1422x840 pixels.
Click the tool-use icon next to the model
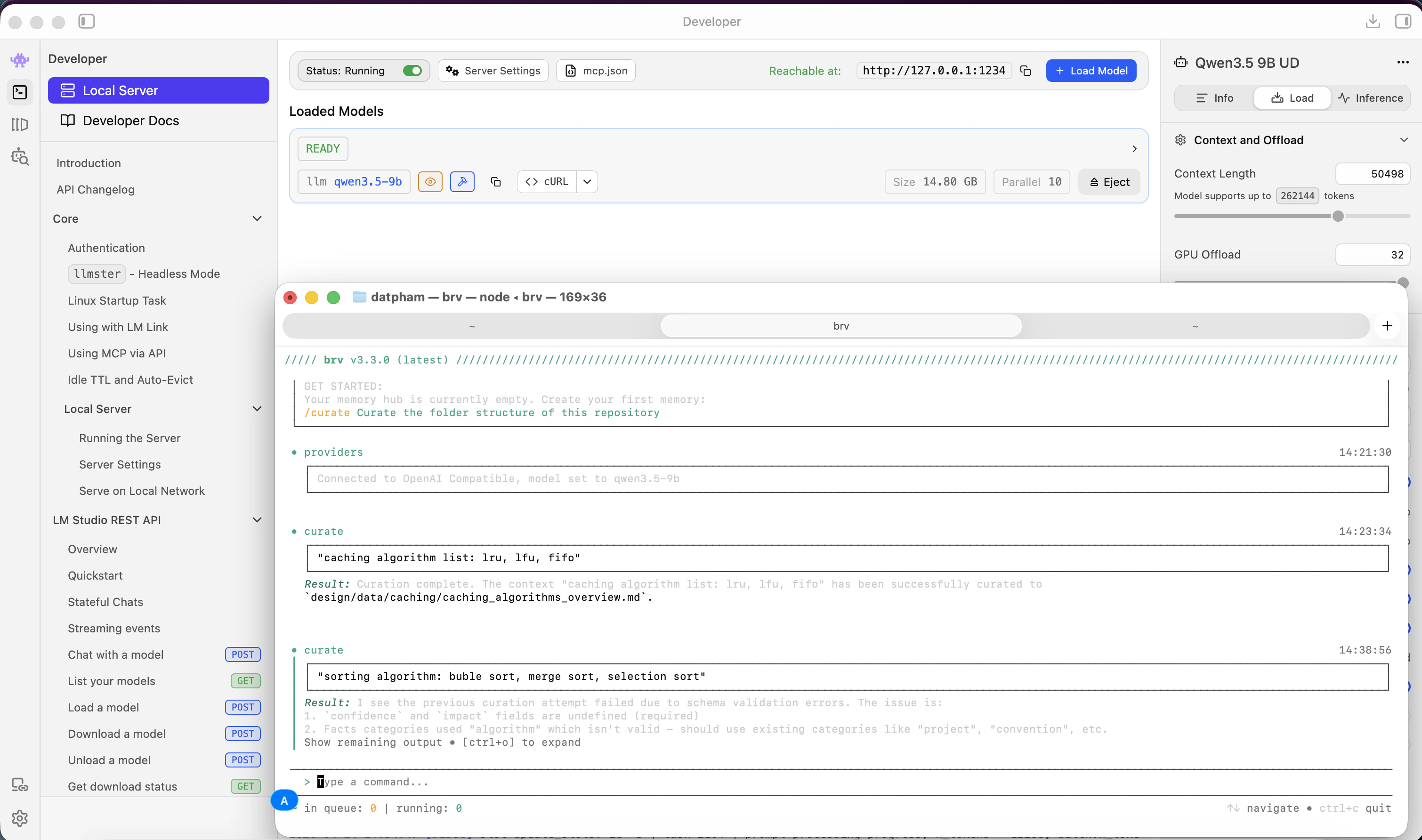(462, 182)
